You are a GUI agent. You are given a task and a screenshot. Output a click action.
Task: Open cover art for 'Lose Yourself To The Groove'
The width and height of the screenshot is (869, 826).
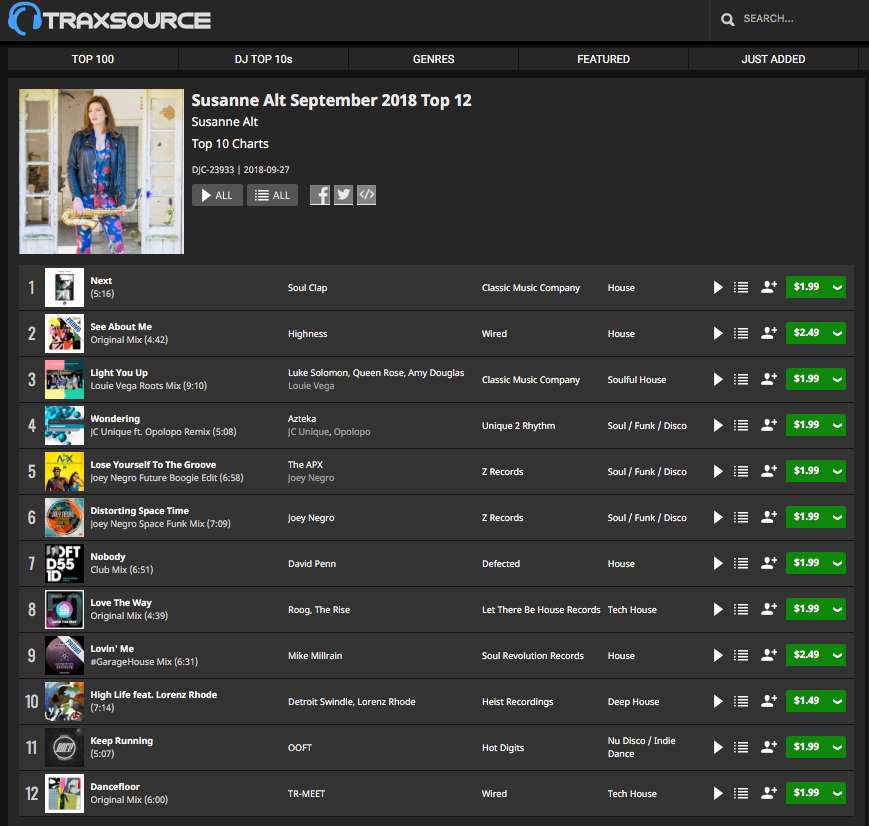(64, 471)
